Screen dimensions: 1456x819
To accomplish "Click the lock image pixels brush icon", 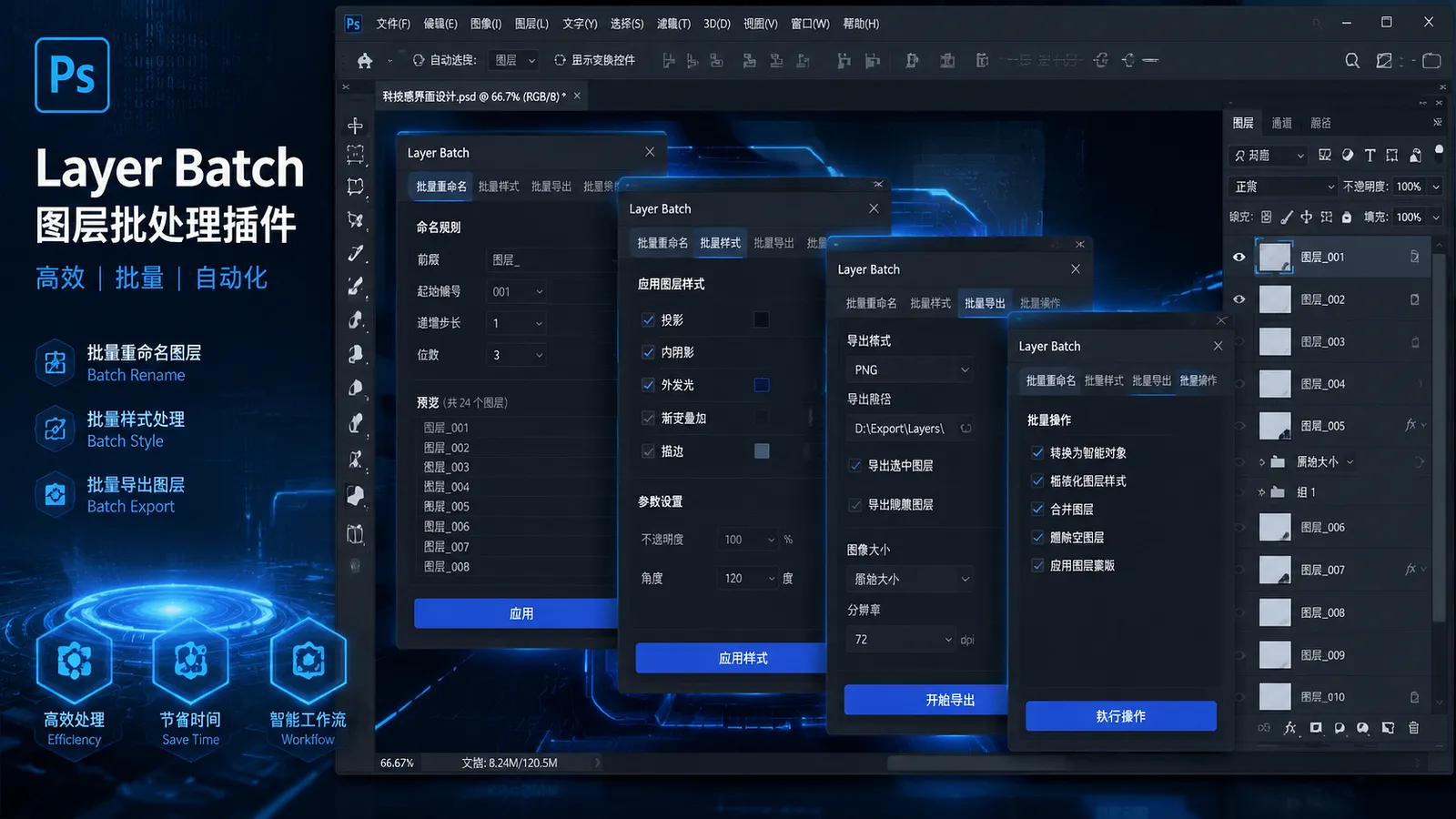I will point(1287,217).
